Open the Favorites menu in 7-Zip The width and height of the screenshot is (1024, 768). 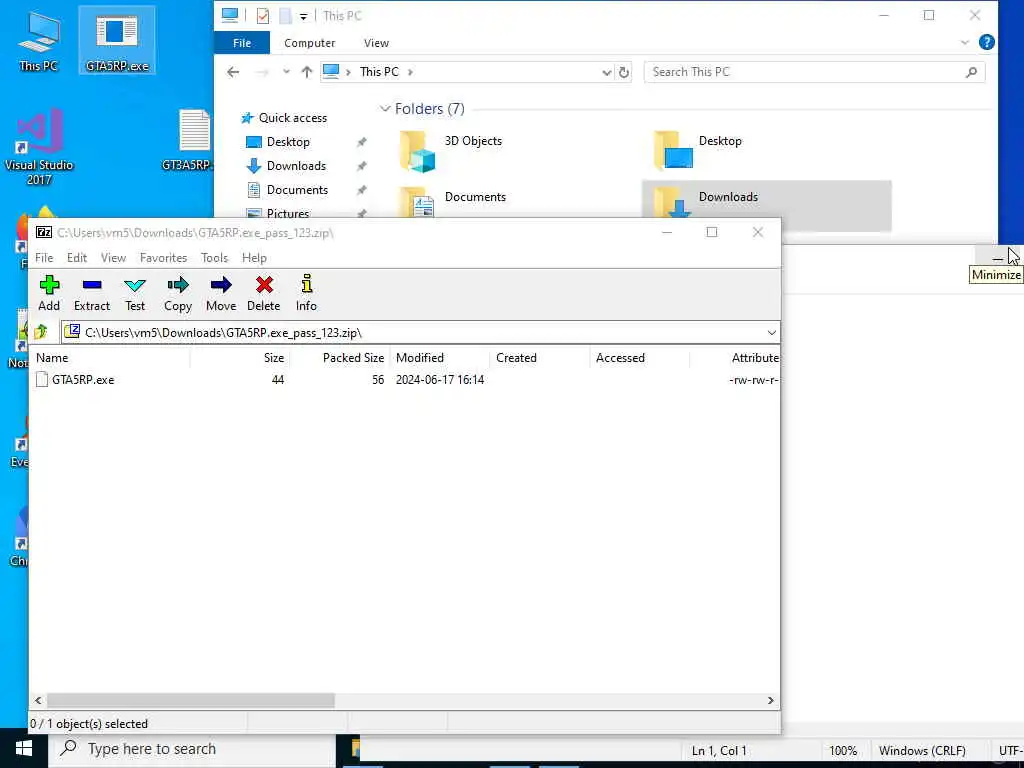pyautogui.click(x=163, y=258)
